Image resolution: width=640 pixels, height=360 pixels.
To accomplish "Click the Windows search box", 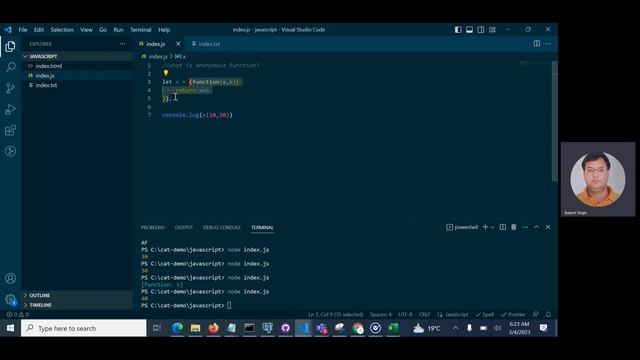I will (x=84, y=328).
